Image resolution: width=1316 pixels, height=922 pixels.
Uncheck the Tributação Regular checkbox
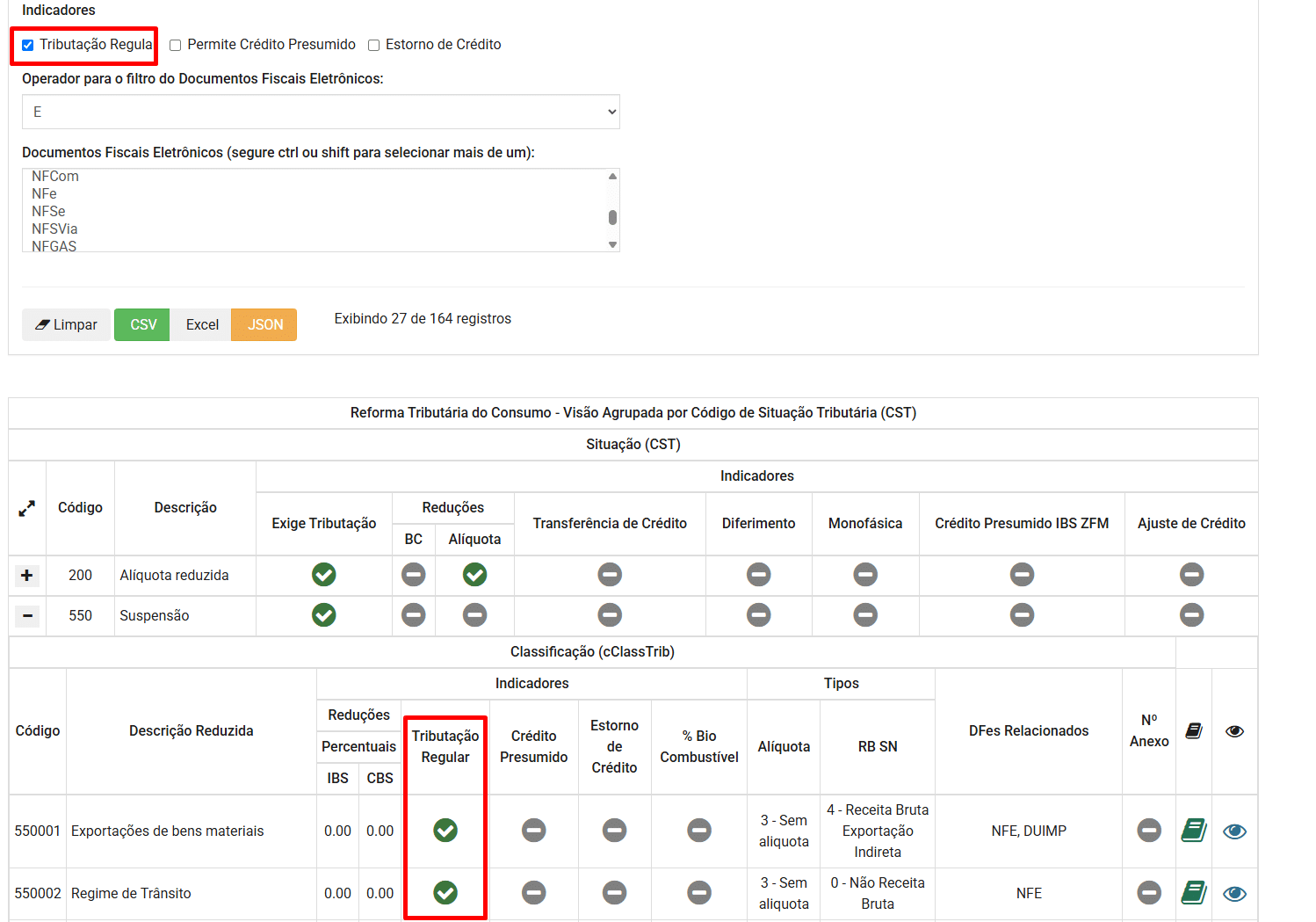(28, 45)
